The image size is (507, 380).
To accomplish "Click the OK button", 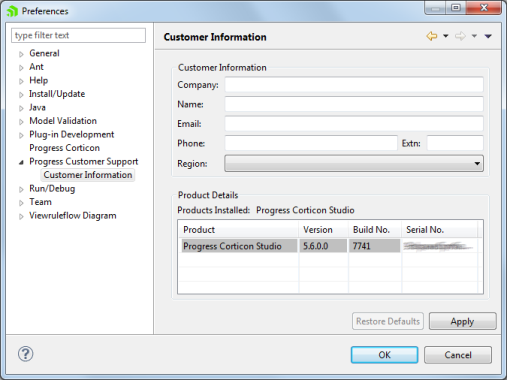I will pos(384,355).
